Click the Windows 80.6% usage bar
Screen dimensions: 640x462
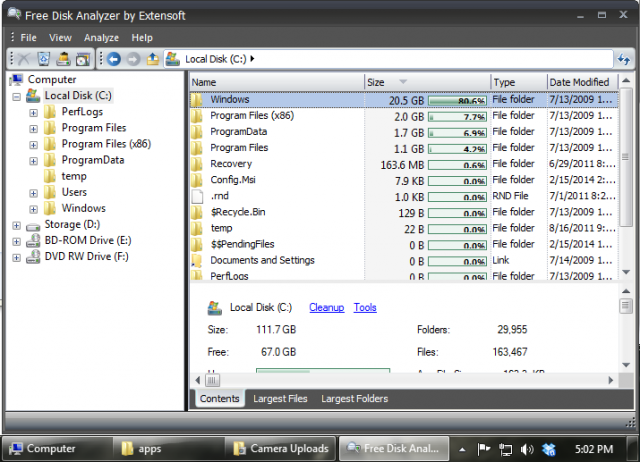coord(458,101)
